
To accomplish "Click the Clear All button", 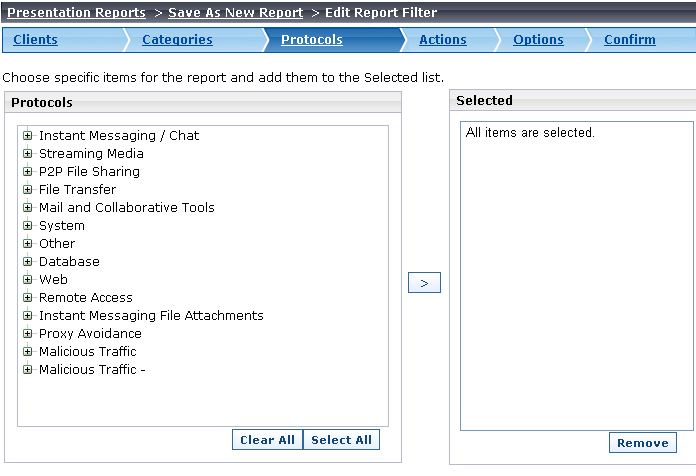I will 267,440.
